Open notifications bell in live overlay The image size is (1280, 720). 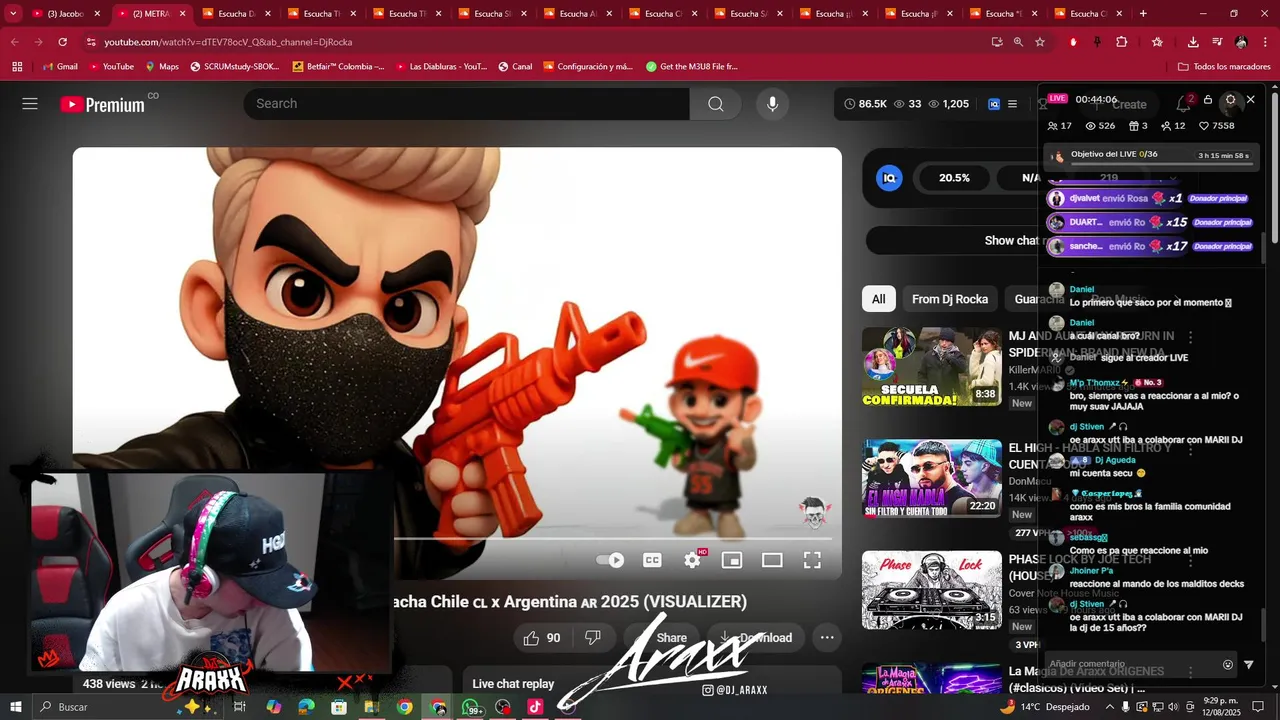click(x=1184, y=102)
